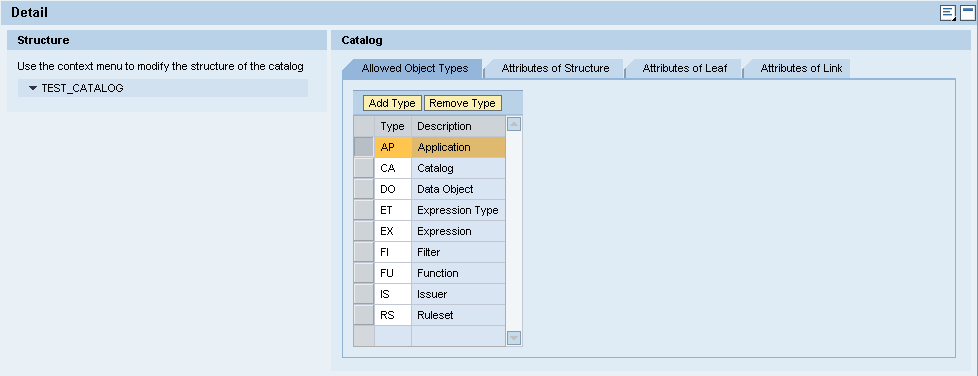Image resolution: width=978 pixels, height=376 pixels.
Task: Click the table scroll up arrow
Action: 514,124
